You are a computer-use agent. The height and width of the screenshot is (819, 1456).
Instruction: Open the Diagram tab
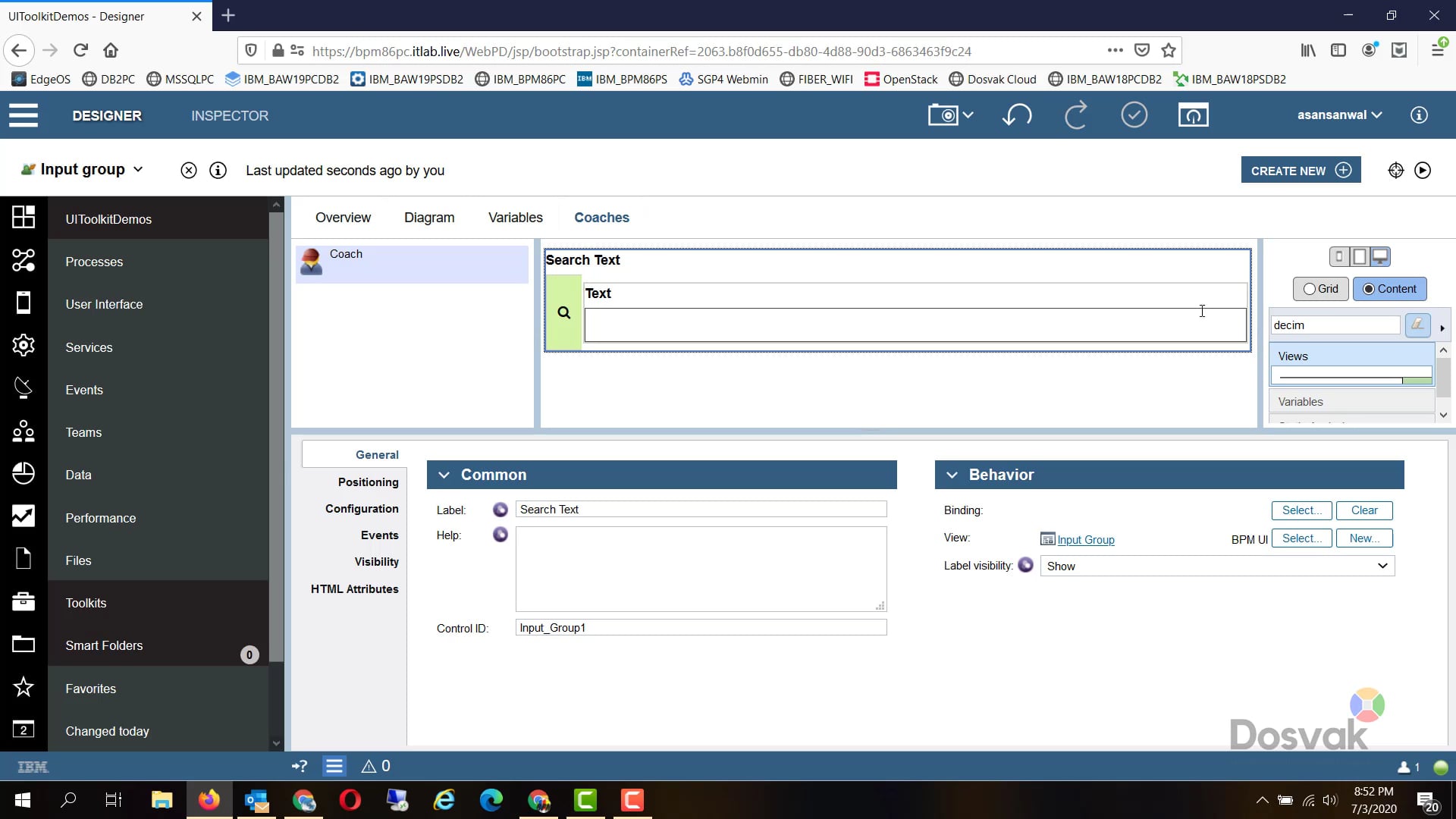click(429, 218)
